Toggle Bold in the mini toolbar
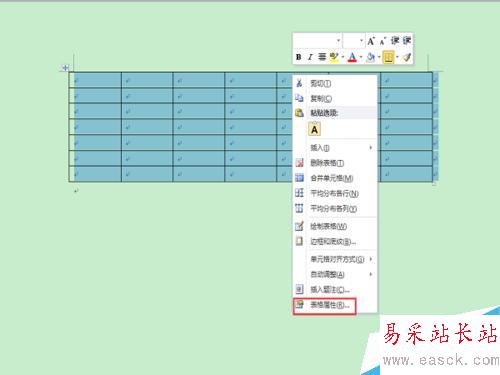 click(x=299, y=57)
